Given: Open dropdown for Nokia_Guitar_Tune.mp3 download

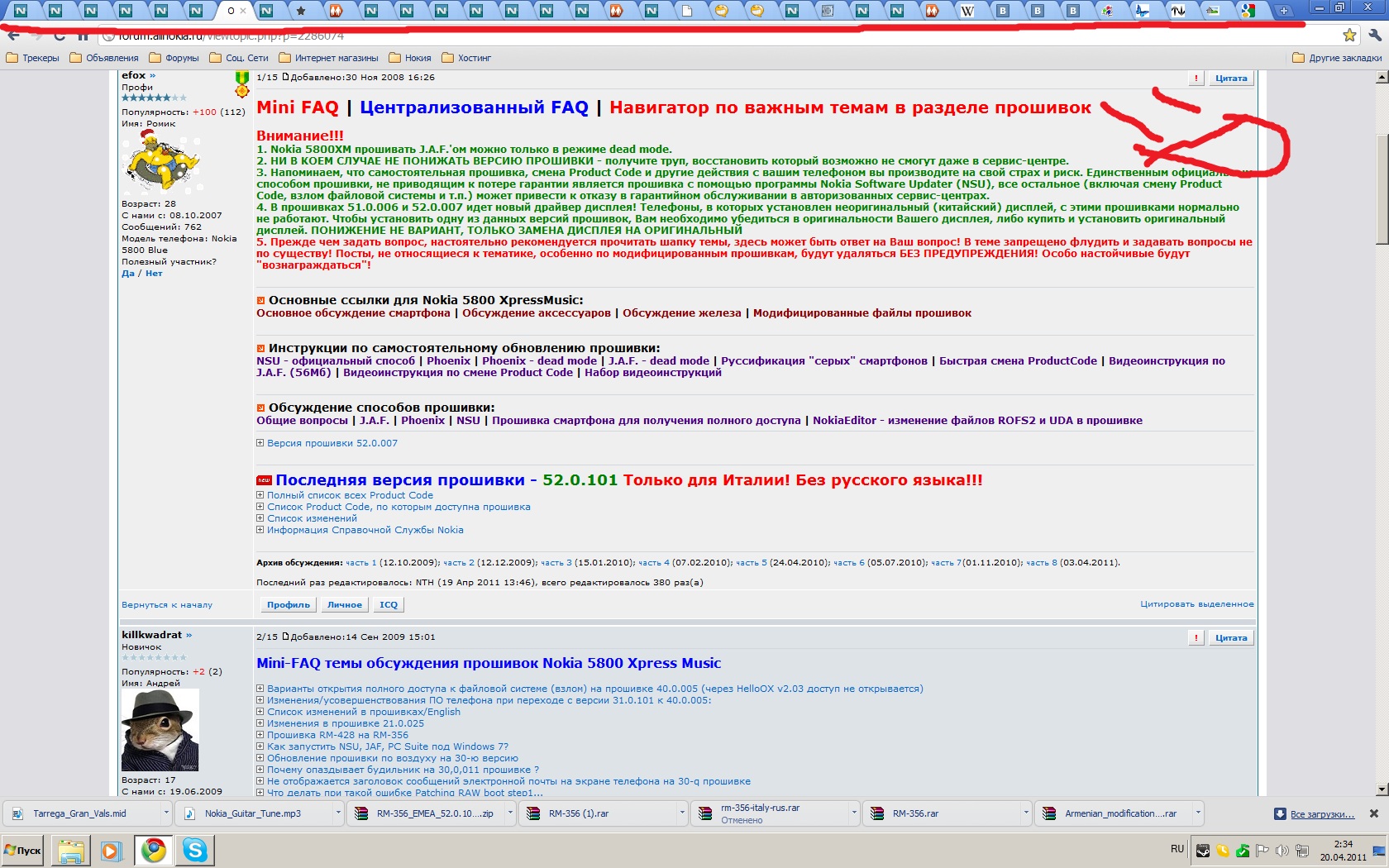Looking at the screenshot, I should [x=338, y=813].
